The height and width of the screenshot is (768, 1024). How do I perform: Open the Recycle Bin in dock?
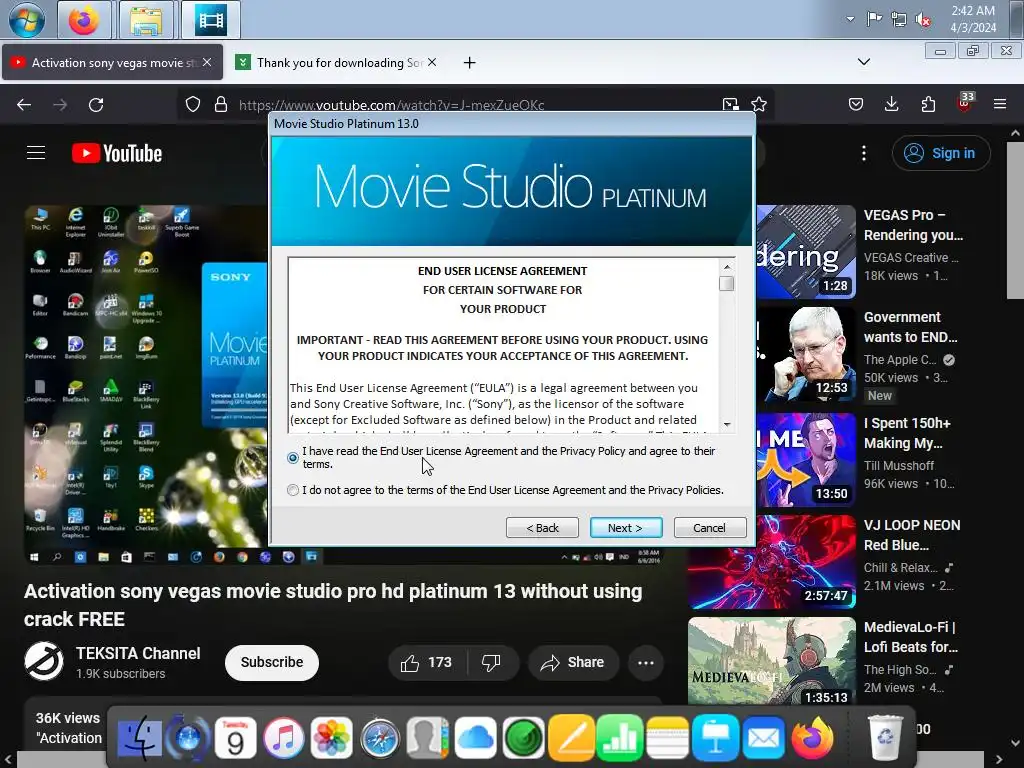coord(885,738)
